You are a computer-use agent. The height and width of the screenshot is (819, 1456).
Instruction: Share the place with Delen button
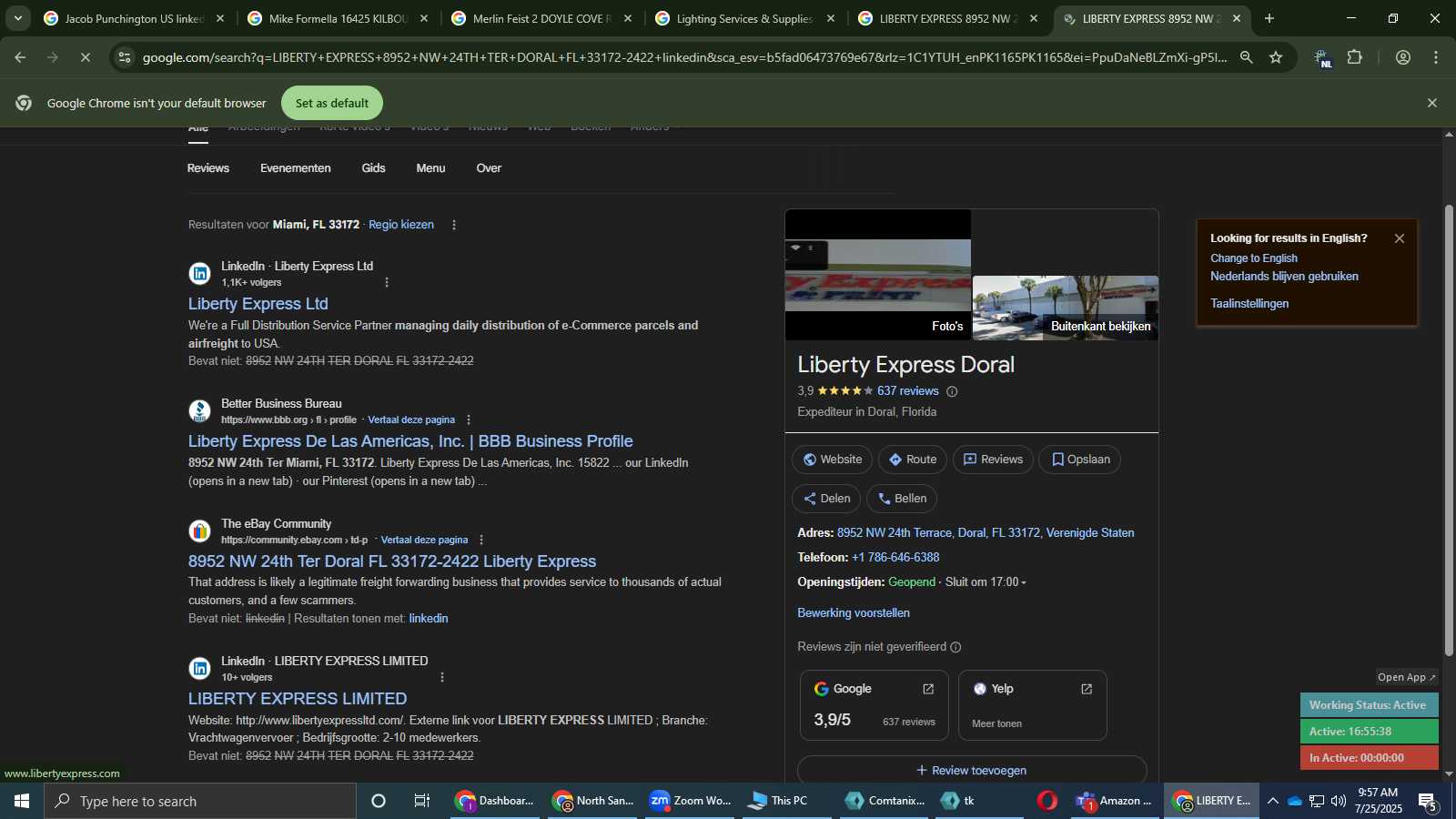point(826,499)
